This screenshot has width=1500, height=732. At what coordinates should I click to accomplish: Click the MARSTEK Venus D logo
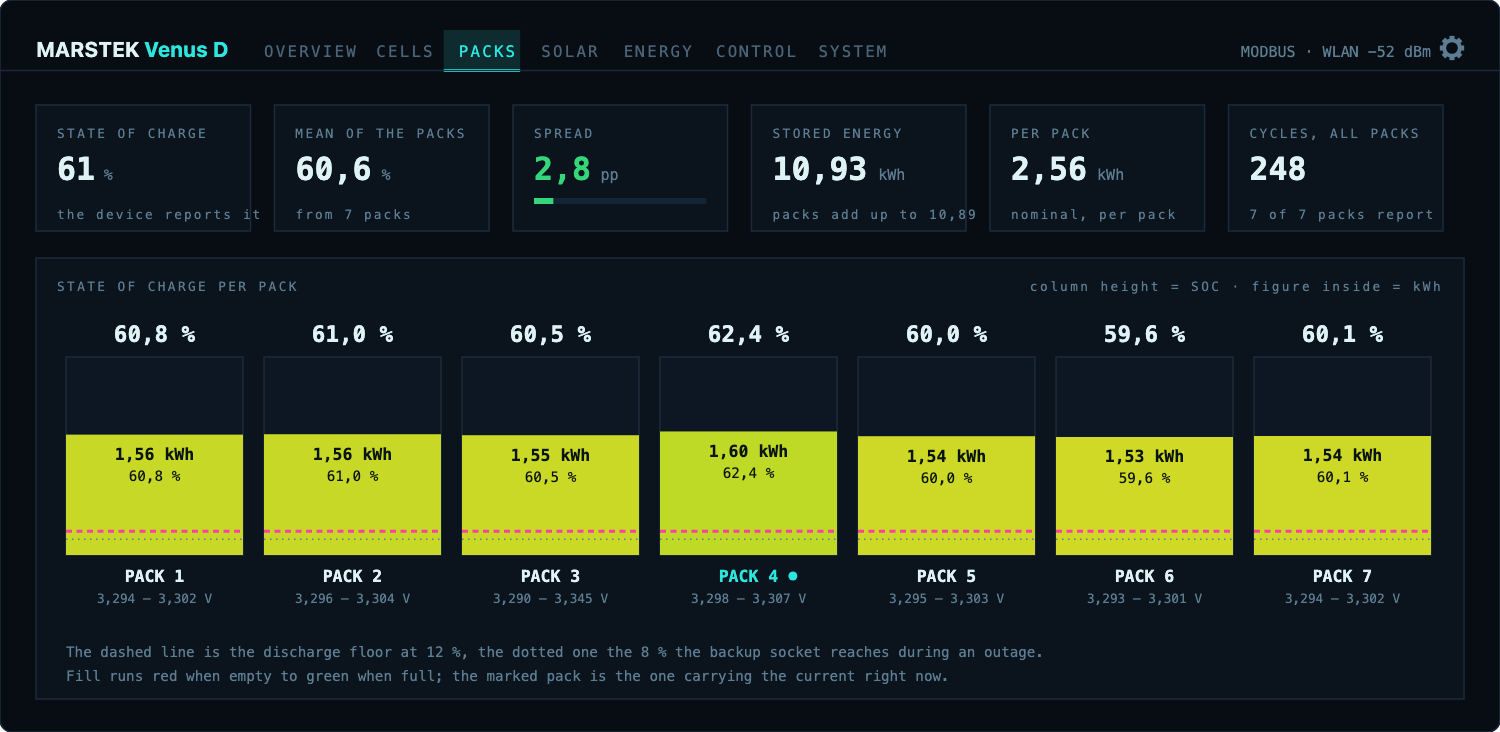(x=132, y=50)
